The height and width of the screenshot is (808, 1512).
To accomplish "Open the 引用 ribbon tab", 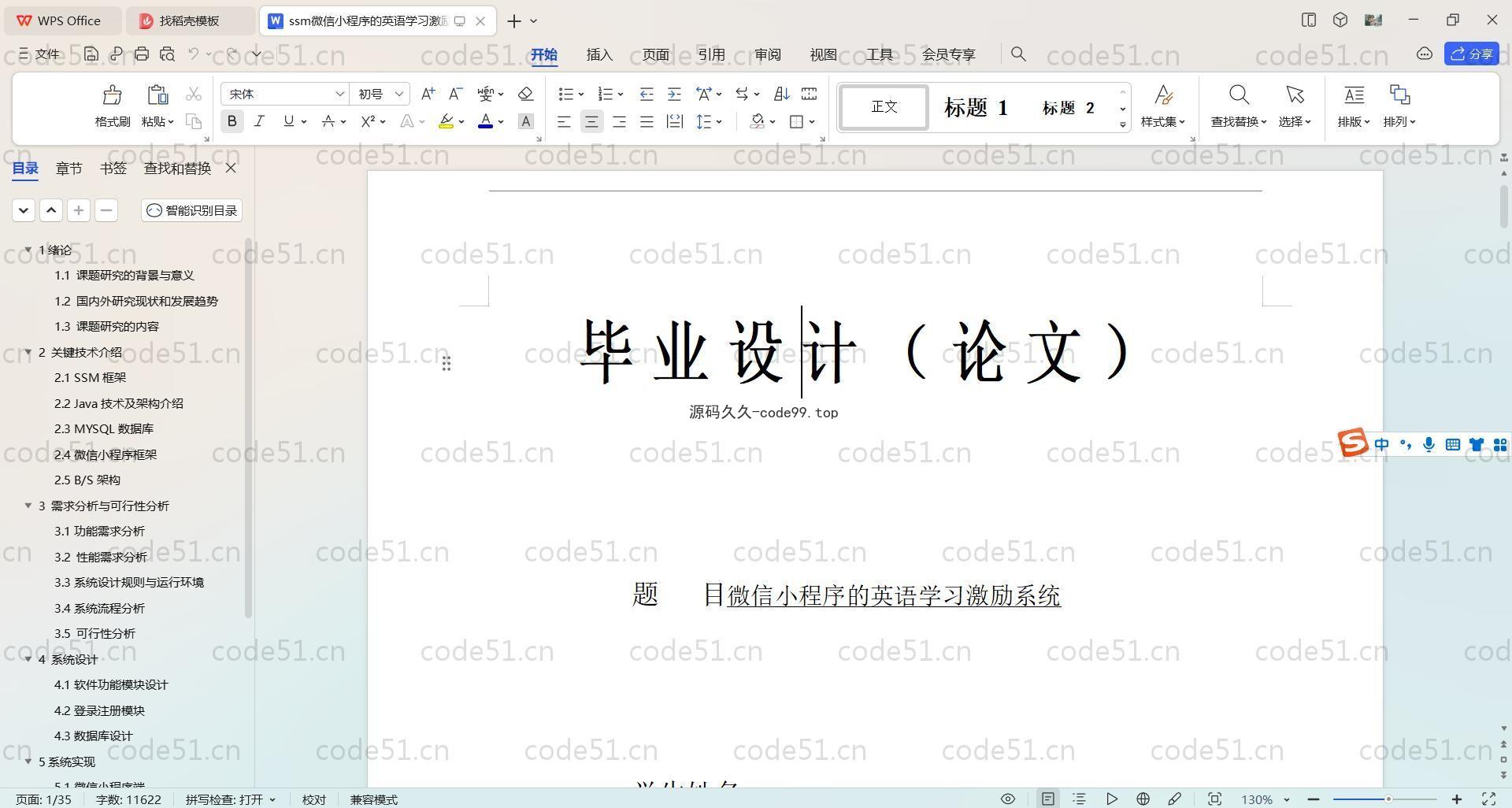I will pos(711,54).
